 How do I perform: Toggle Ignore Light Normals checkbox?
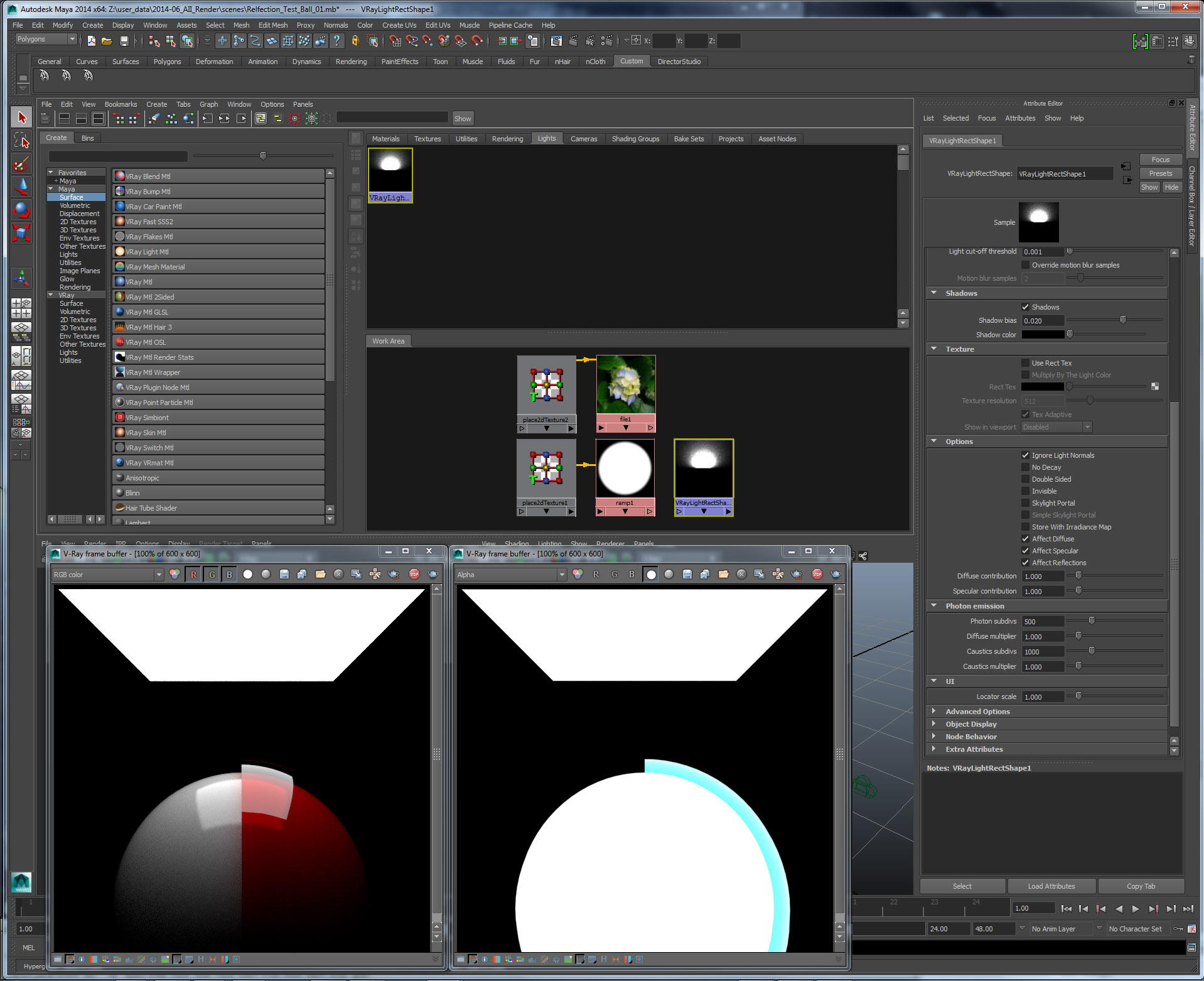1026,455
